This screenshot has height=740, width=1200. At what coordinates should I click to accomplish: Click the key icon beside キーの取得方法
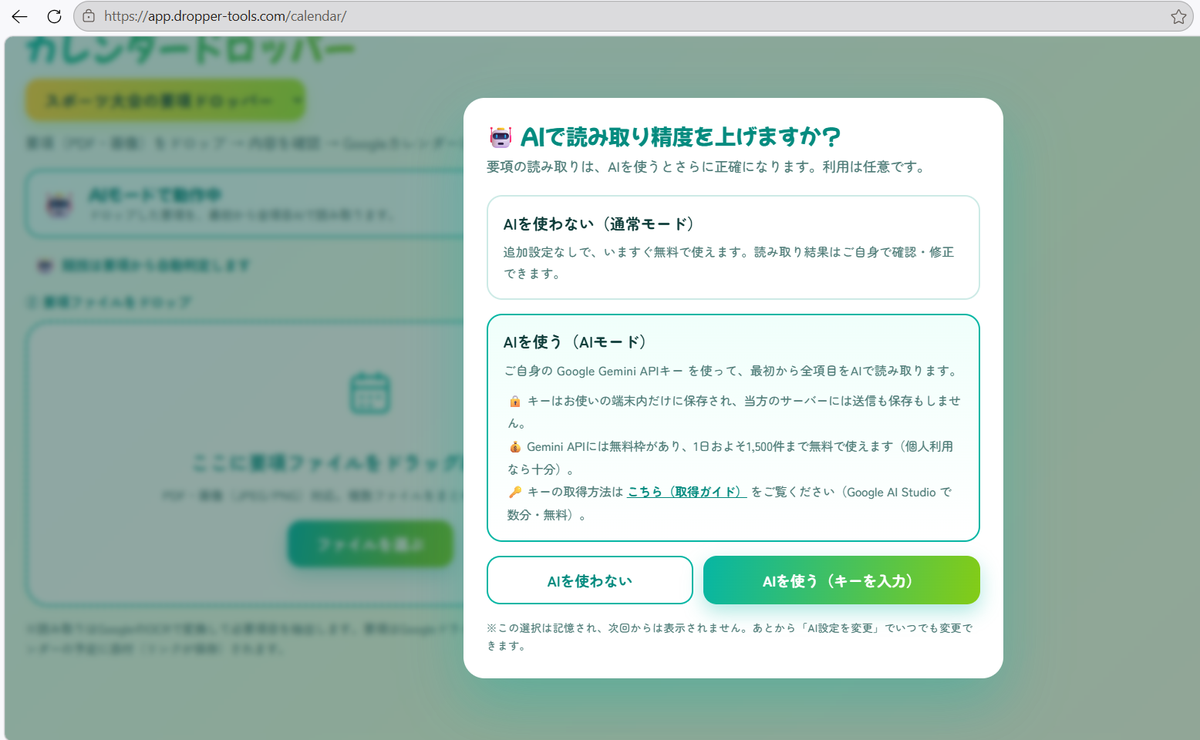click(x=514, y=491)
